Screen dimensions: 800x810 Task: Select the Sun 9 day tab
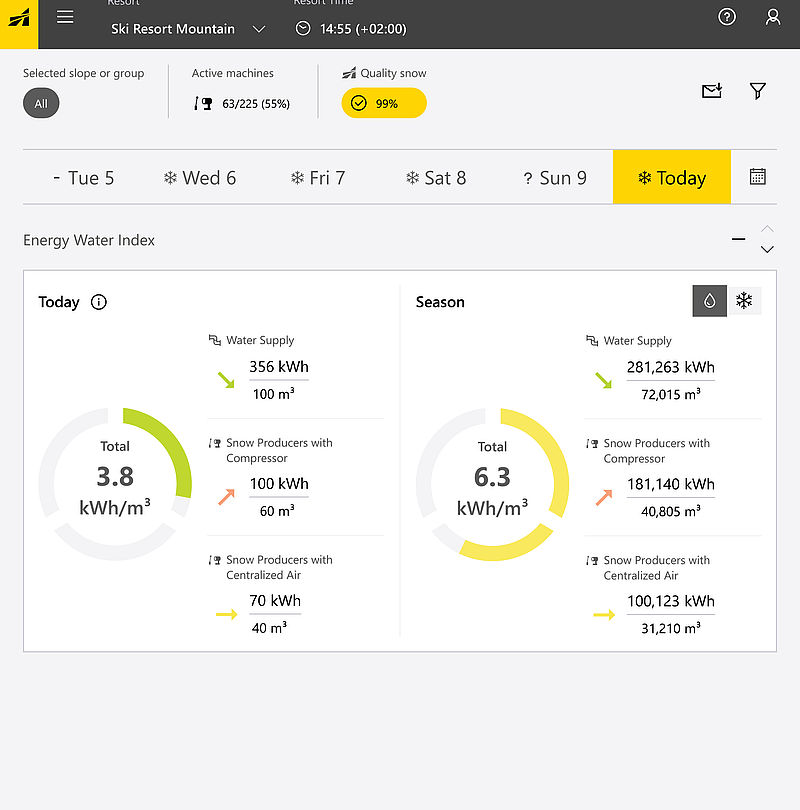point(555,177)
